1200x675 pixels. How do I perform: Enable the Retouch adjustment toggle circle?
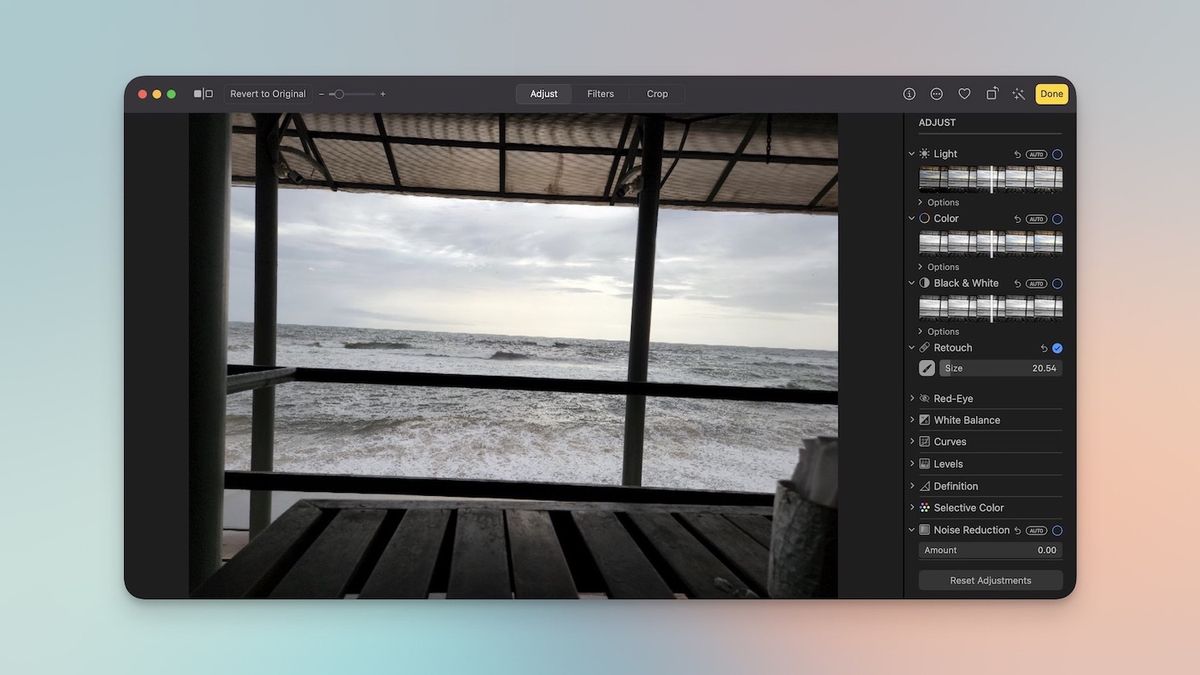[x=1057, y=348]
